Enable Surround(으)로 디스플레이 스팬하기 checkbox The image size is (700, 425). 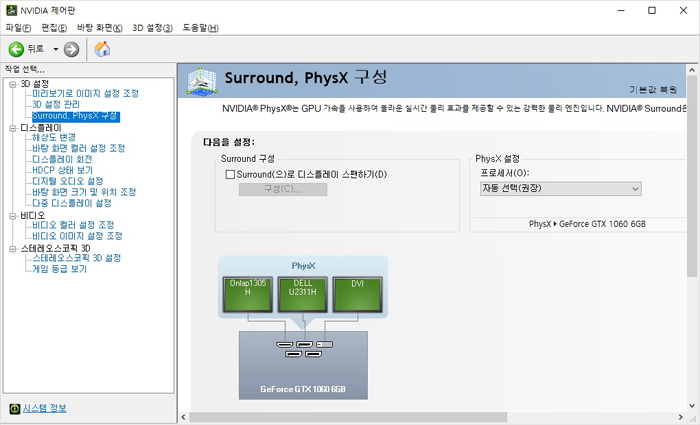click(230, 175)
